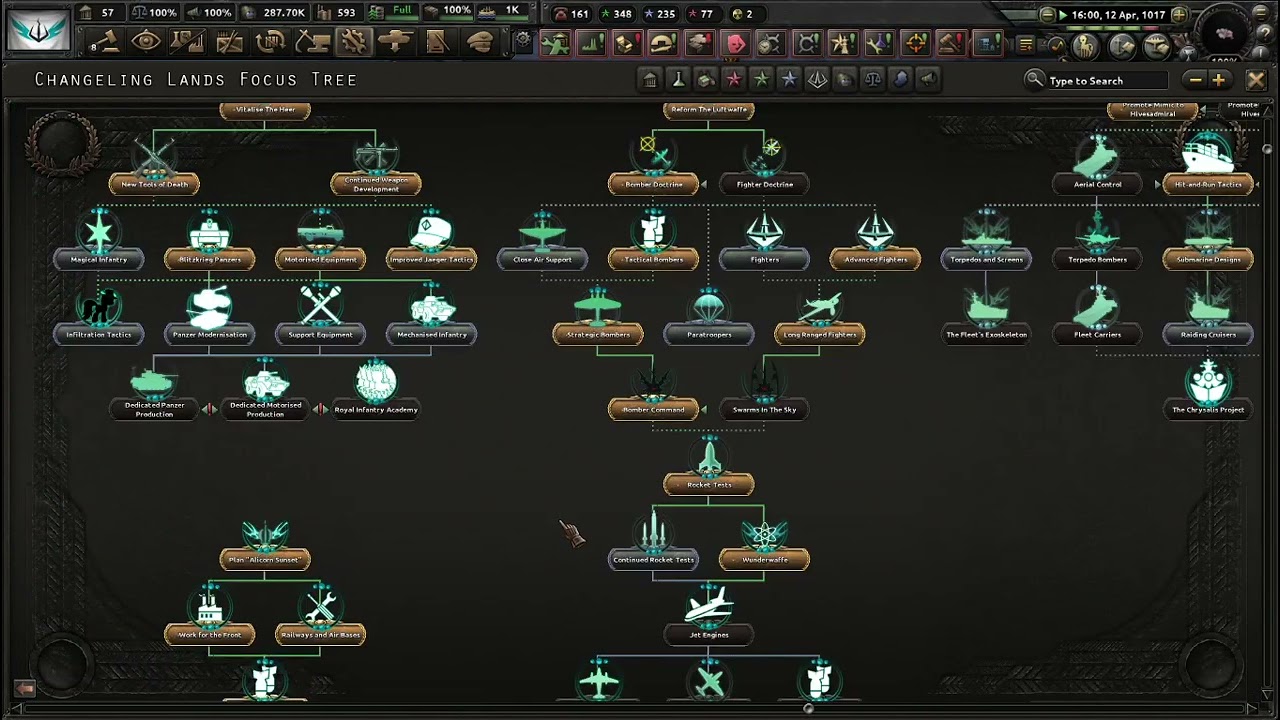
Task: Click the red arrow button in bottom-left corner
Action: (25, 688)
